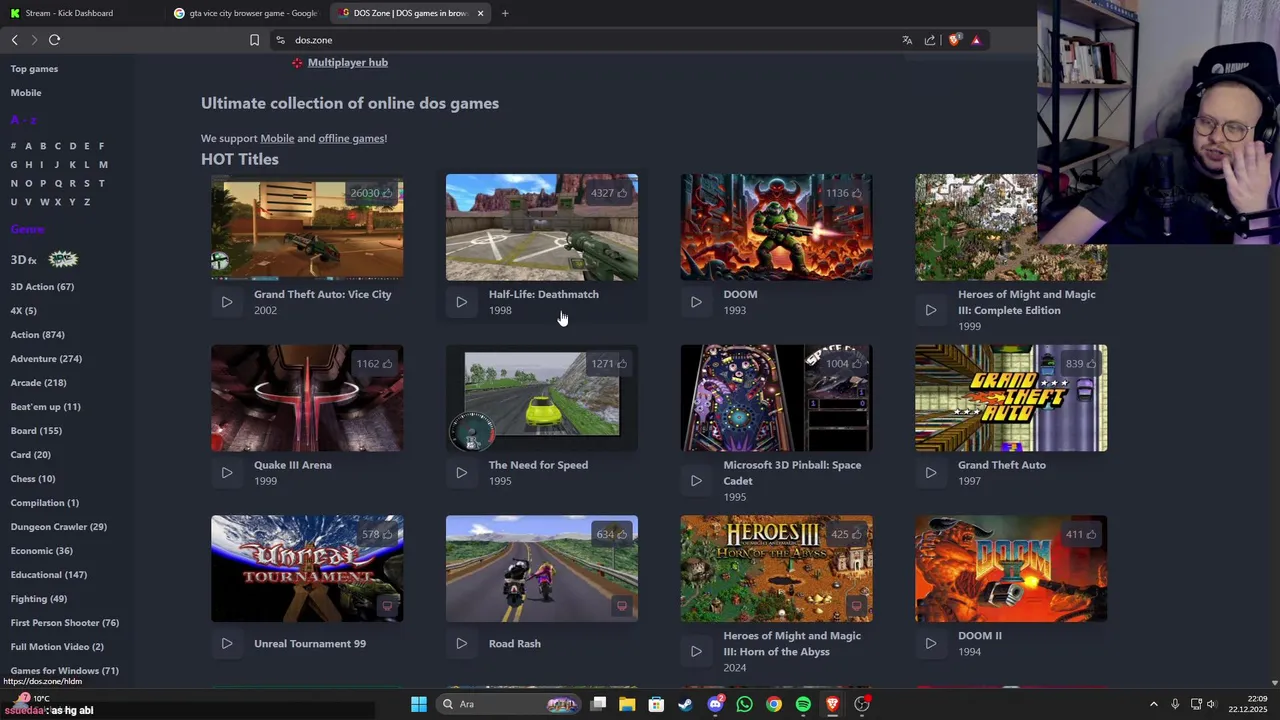Open Half-Life: Deathmatch title link
The image size is (1280, 720).
tap(543, 294)
